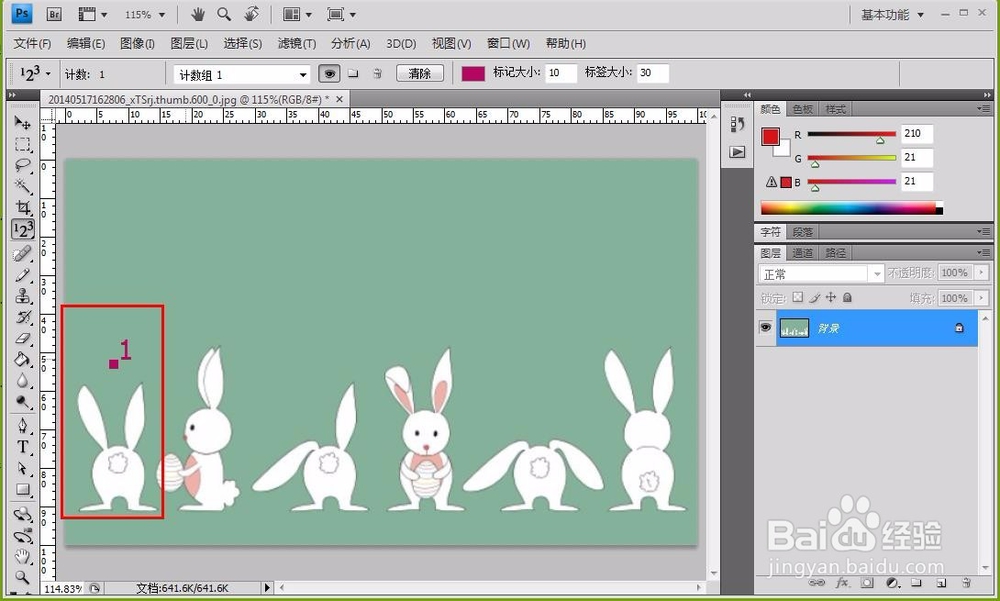Select the Magic Wand tool
This screenshot has height=601, width=1000.
(22, 186)
